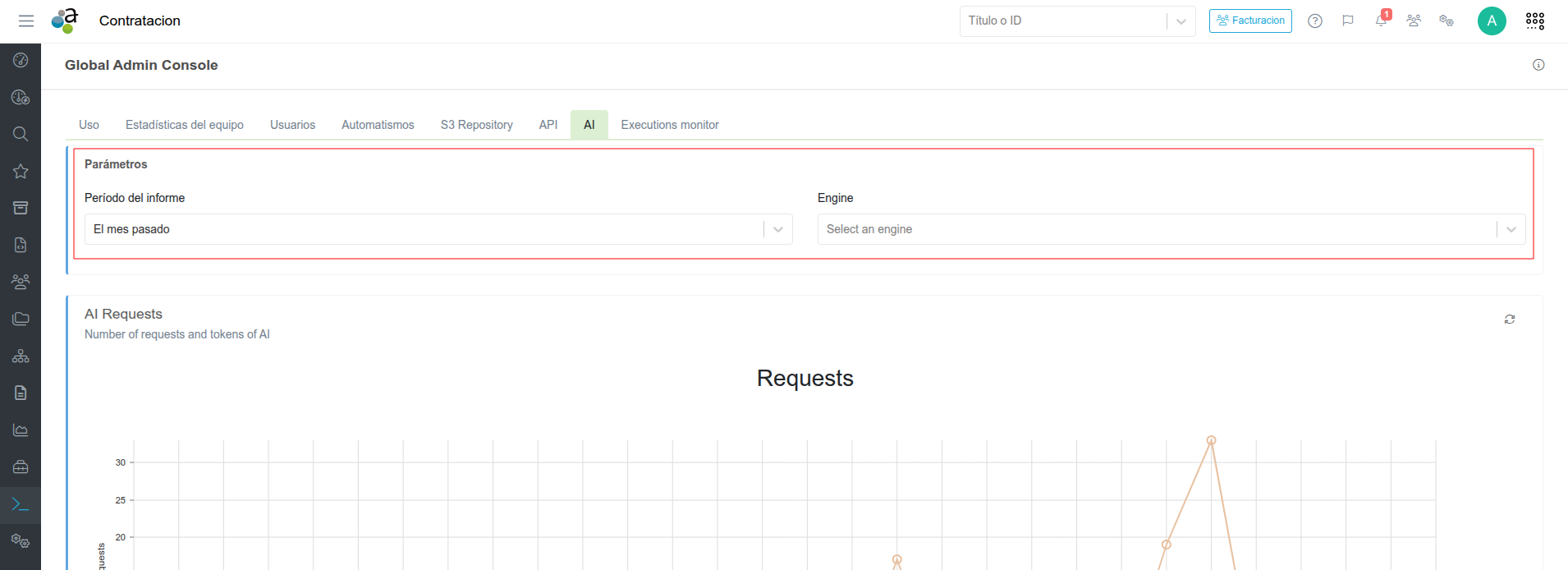Click the Facturacion button
The width and height of the screenshot is (1568, 570).
pyautogui.click(x=1250, y=21)
